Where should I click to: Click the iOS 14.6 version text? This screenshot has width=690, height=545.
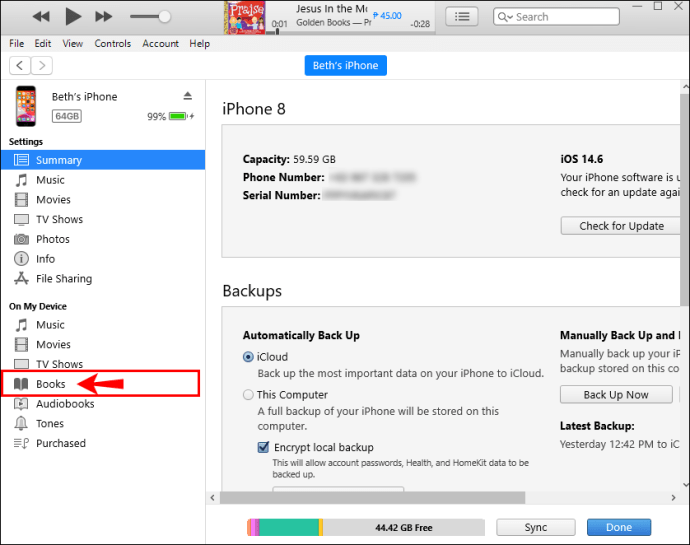(582, 159)
